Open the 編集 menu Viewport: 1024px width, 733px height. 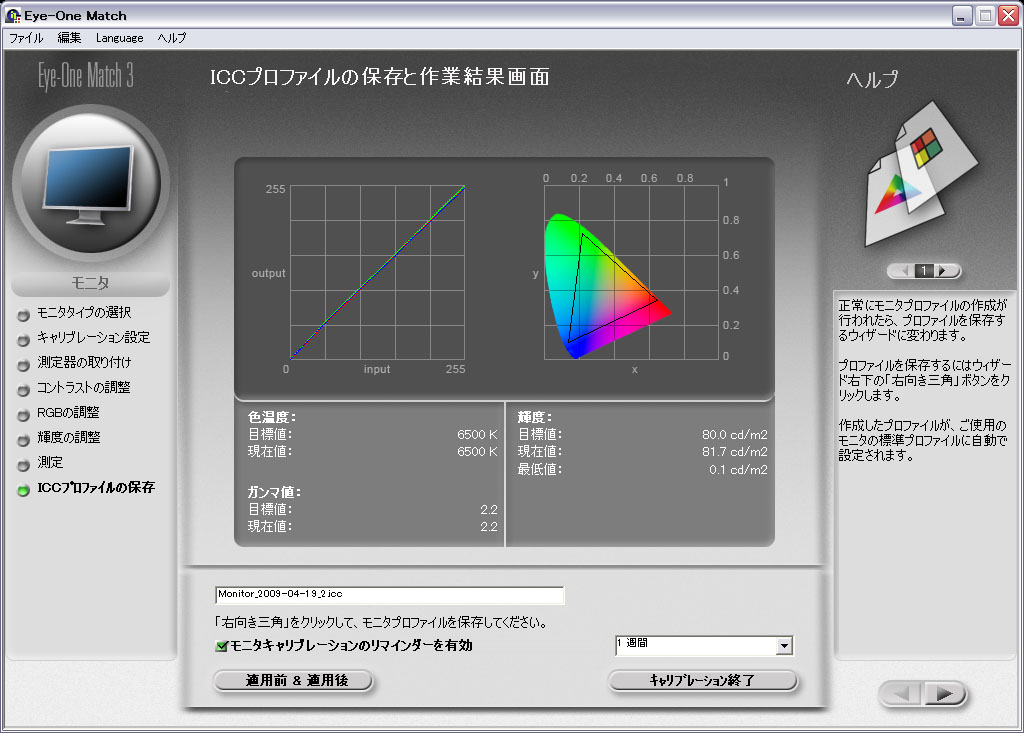70,38
